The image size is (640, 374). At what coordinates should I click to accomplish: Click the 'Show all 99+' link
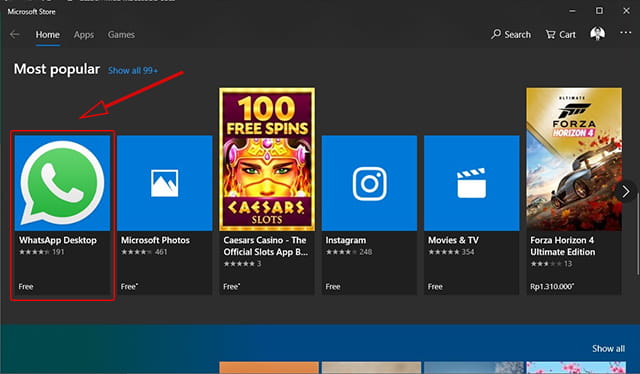click(133, 70)
